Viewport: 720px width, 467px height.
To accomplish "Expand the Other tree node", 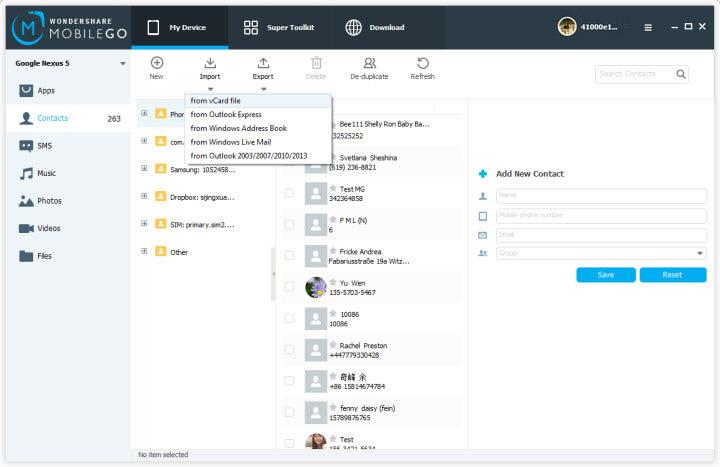I will click(144, 251).
